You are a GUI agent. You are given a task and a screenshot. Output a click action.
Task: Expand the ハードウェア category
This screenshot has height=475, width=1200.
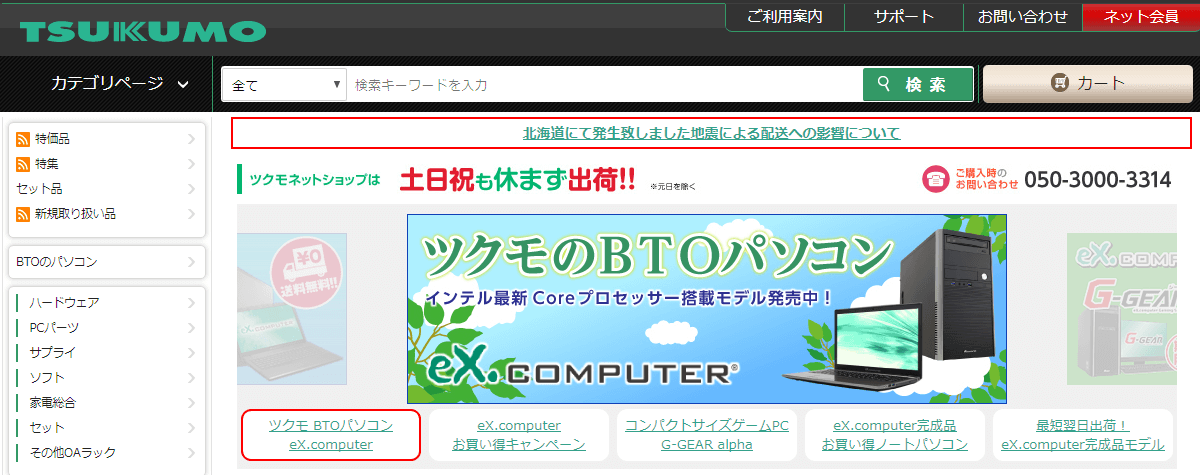coord(106,302)
